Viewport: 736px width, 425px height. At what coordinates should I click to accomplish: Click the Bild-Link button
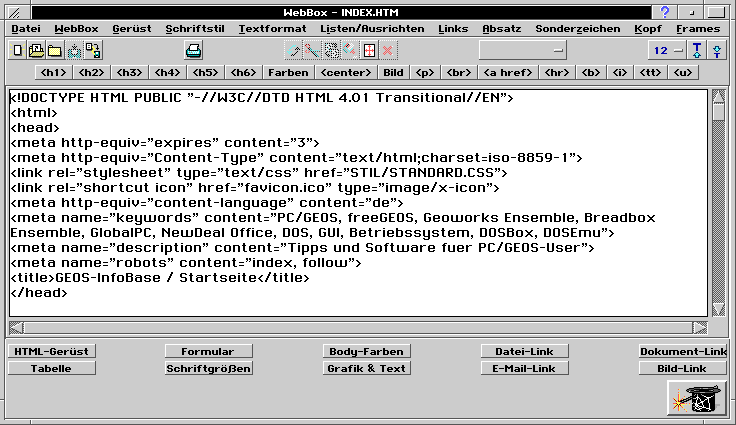[x=683, y=368]
